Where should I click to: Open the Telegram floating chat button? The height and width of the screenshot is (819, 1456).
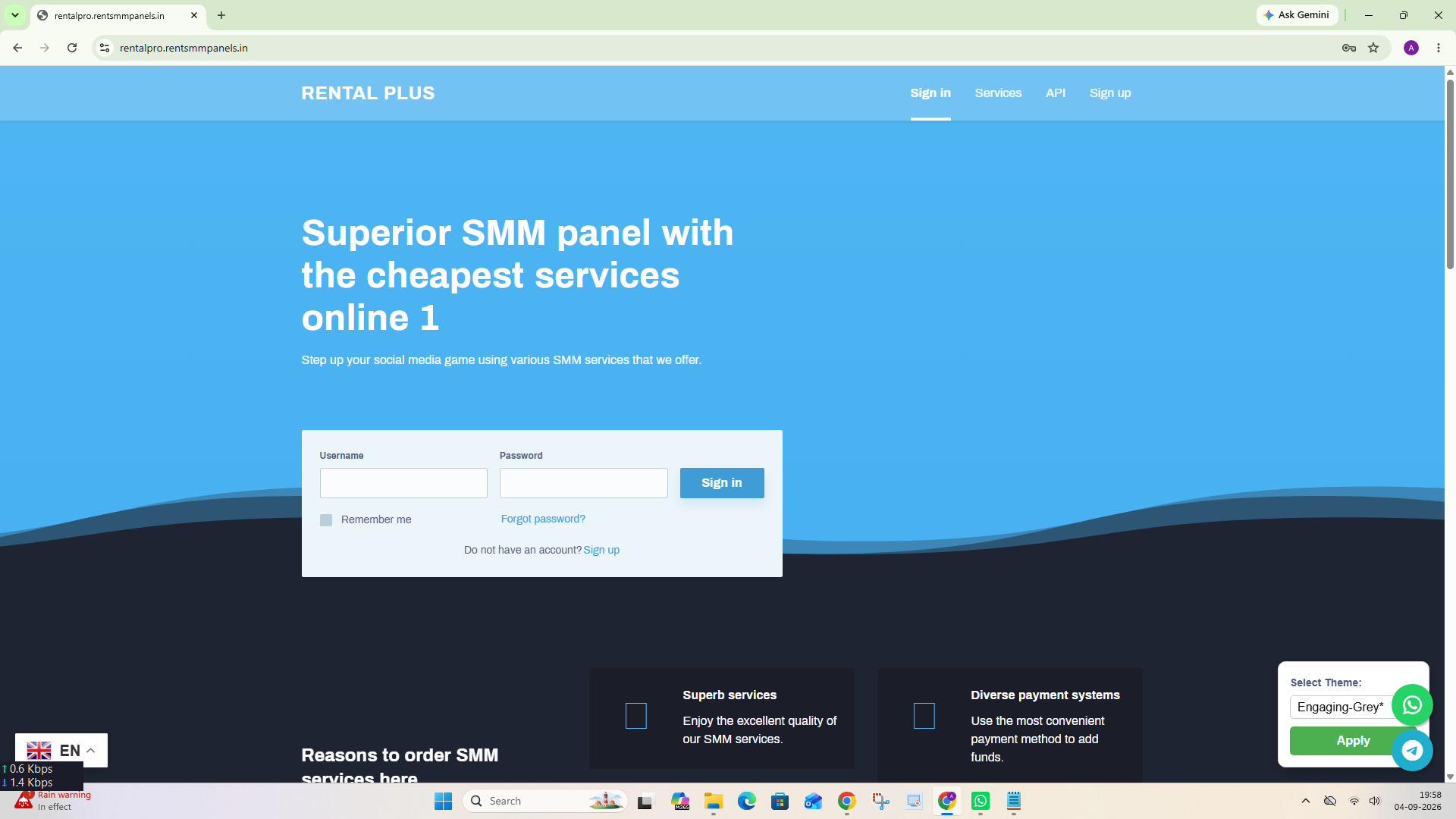(1412, 751)
